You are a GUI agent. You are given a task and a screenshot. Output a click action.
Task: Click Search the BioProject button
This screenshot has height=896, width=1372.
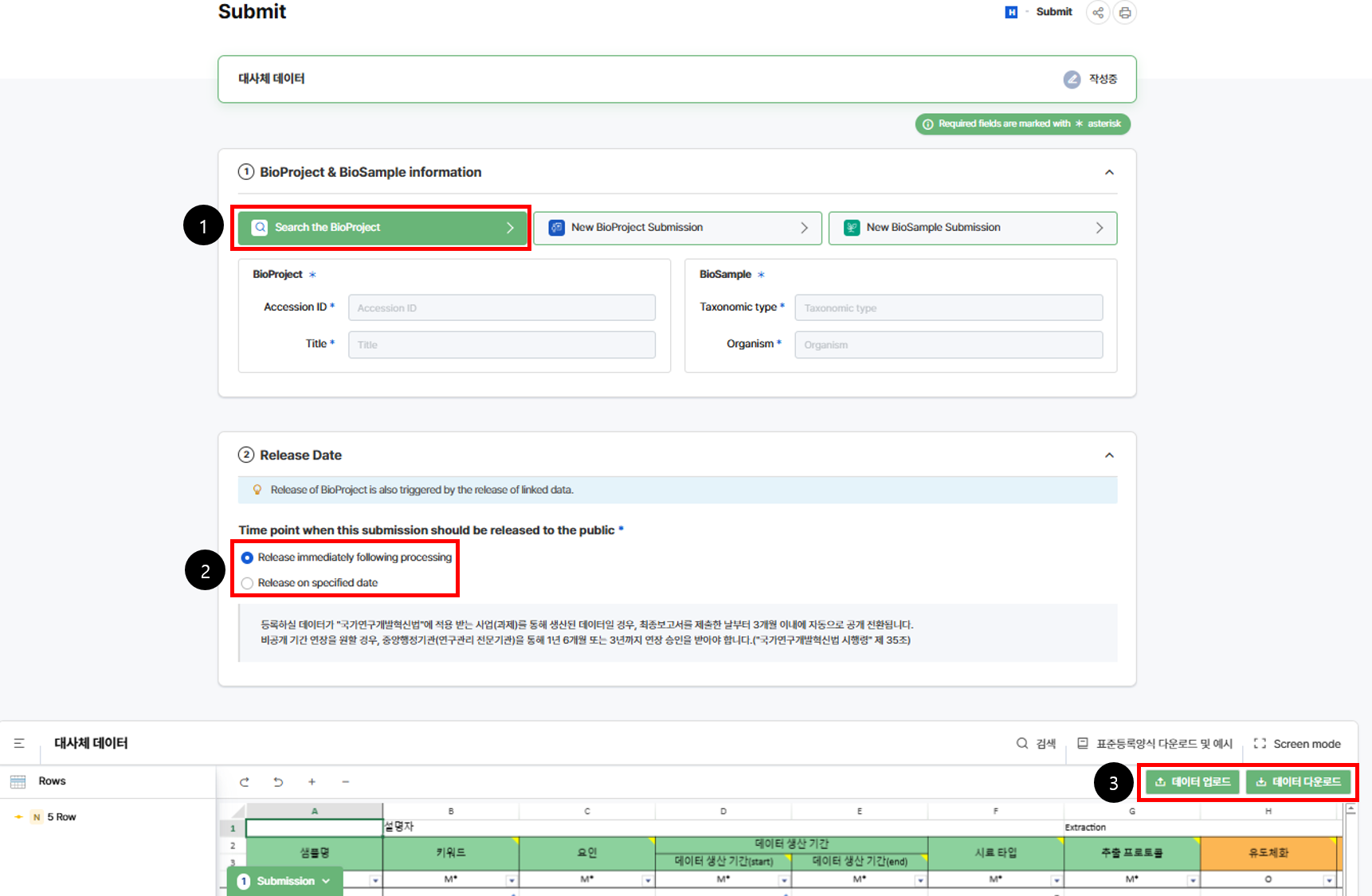[x=382, y=228]
